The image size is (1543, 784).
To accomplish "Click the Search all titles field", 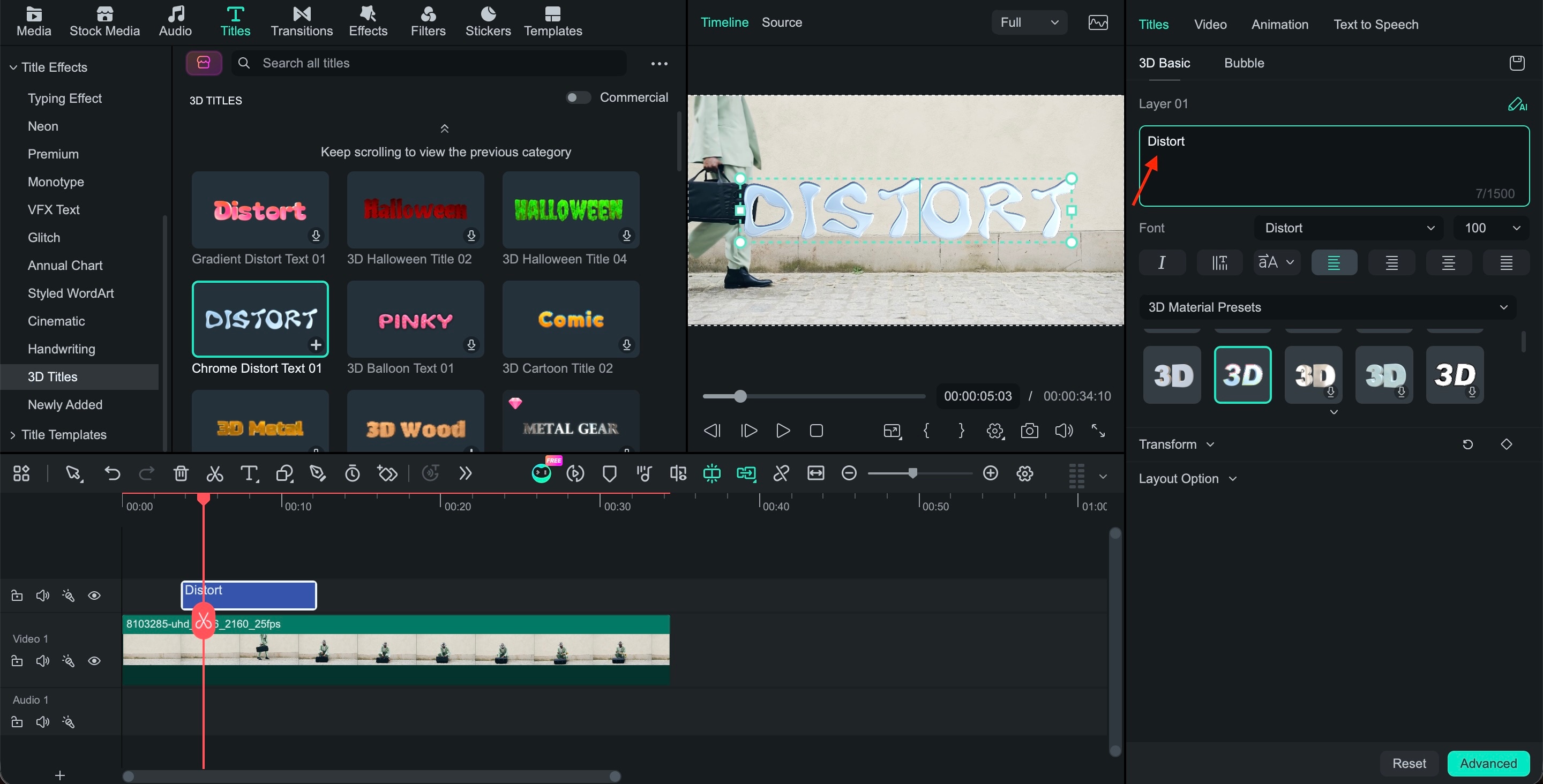I will 429,64.
